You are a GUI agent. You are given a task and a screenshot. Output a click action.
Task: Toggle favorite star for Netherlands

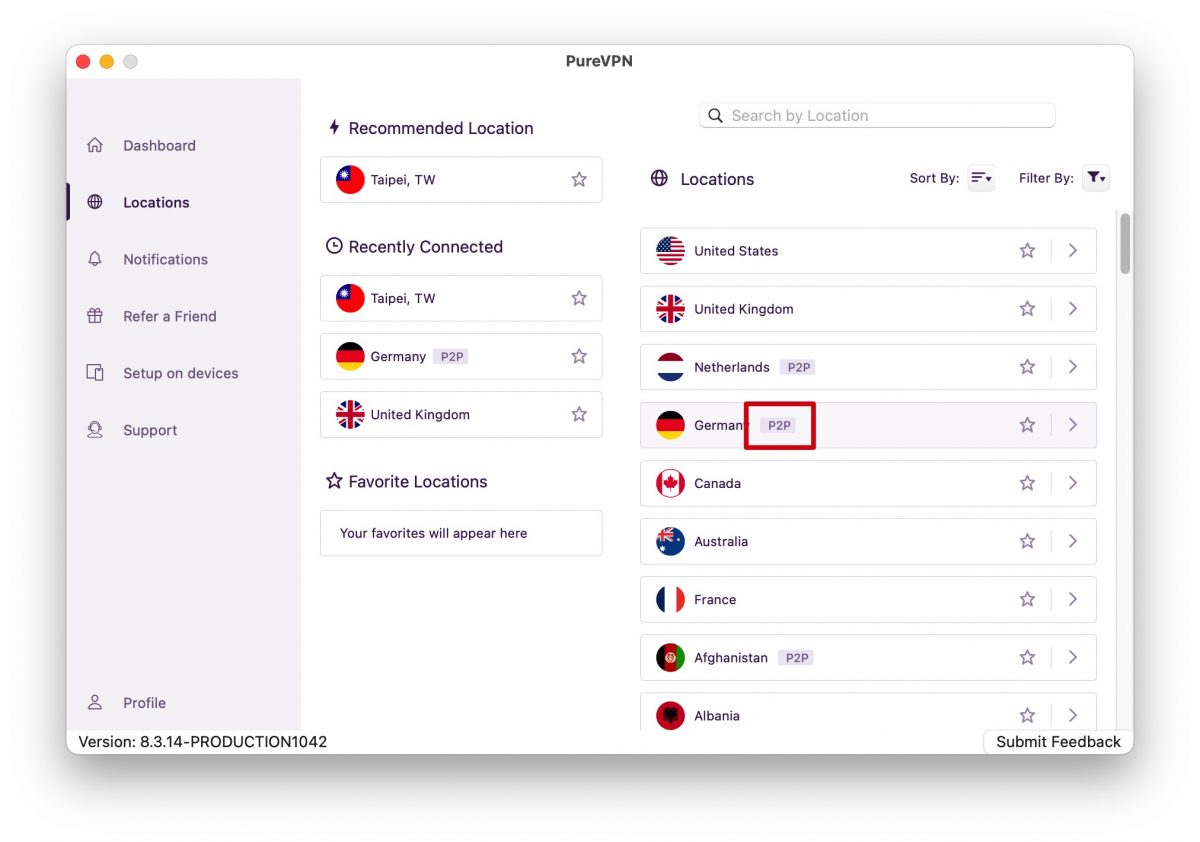tap(1027, 367)
